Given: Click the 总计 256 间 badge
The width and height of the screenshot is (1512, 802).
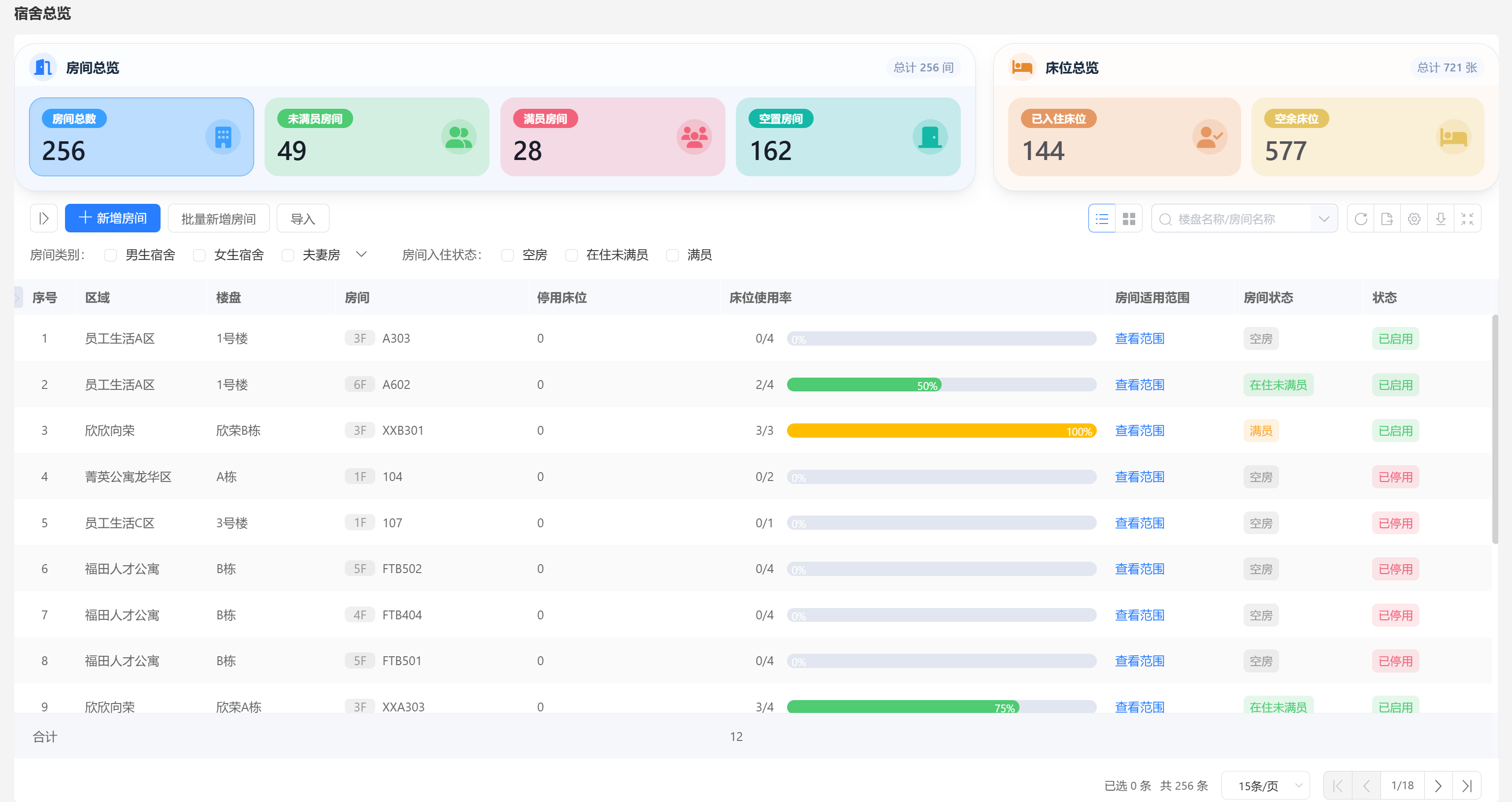Looking at the screenshot, I should point(923,67).
